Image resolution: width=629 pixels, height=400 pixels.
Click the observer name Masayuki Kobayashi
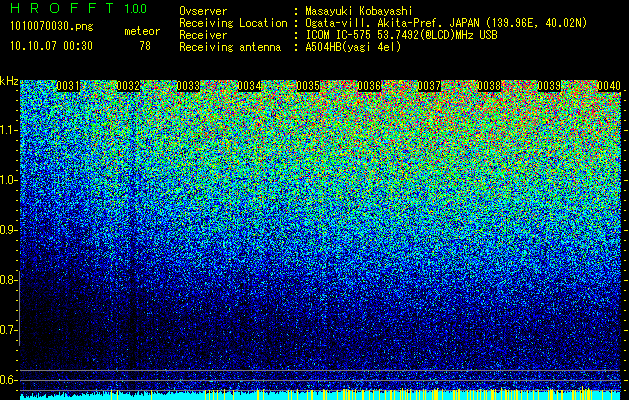359,11
